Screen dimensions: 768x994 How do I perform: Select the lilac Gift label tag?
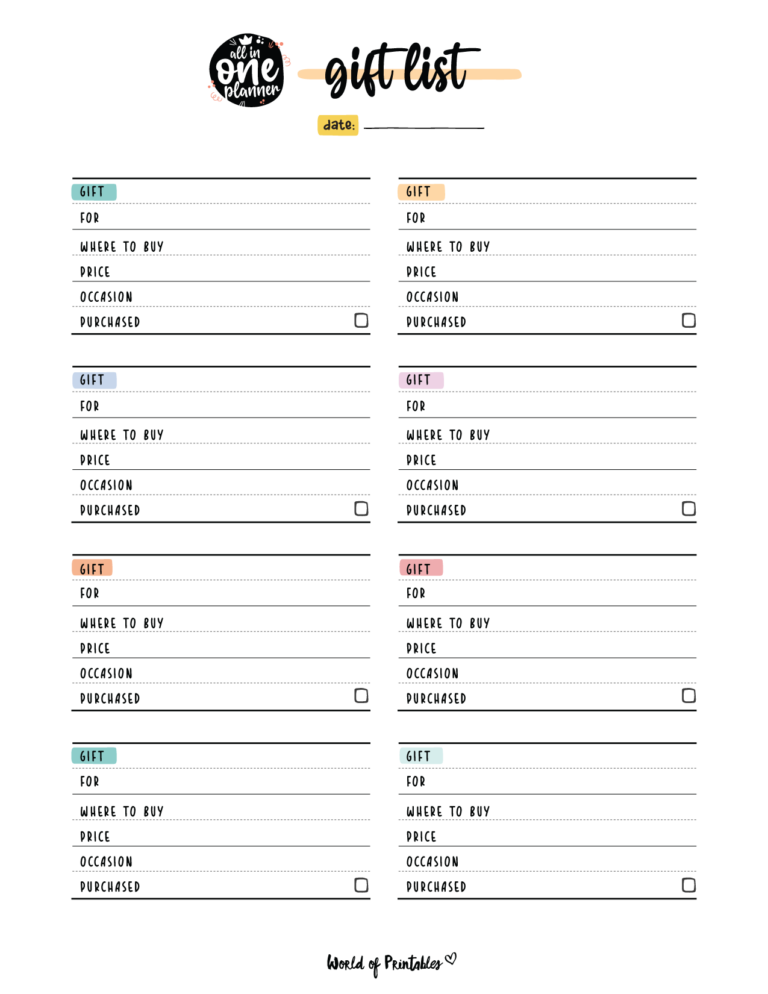pos(420,380)
